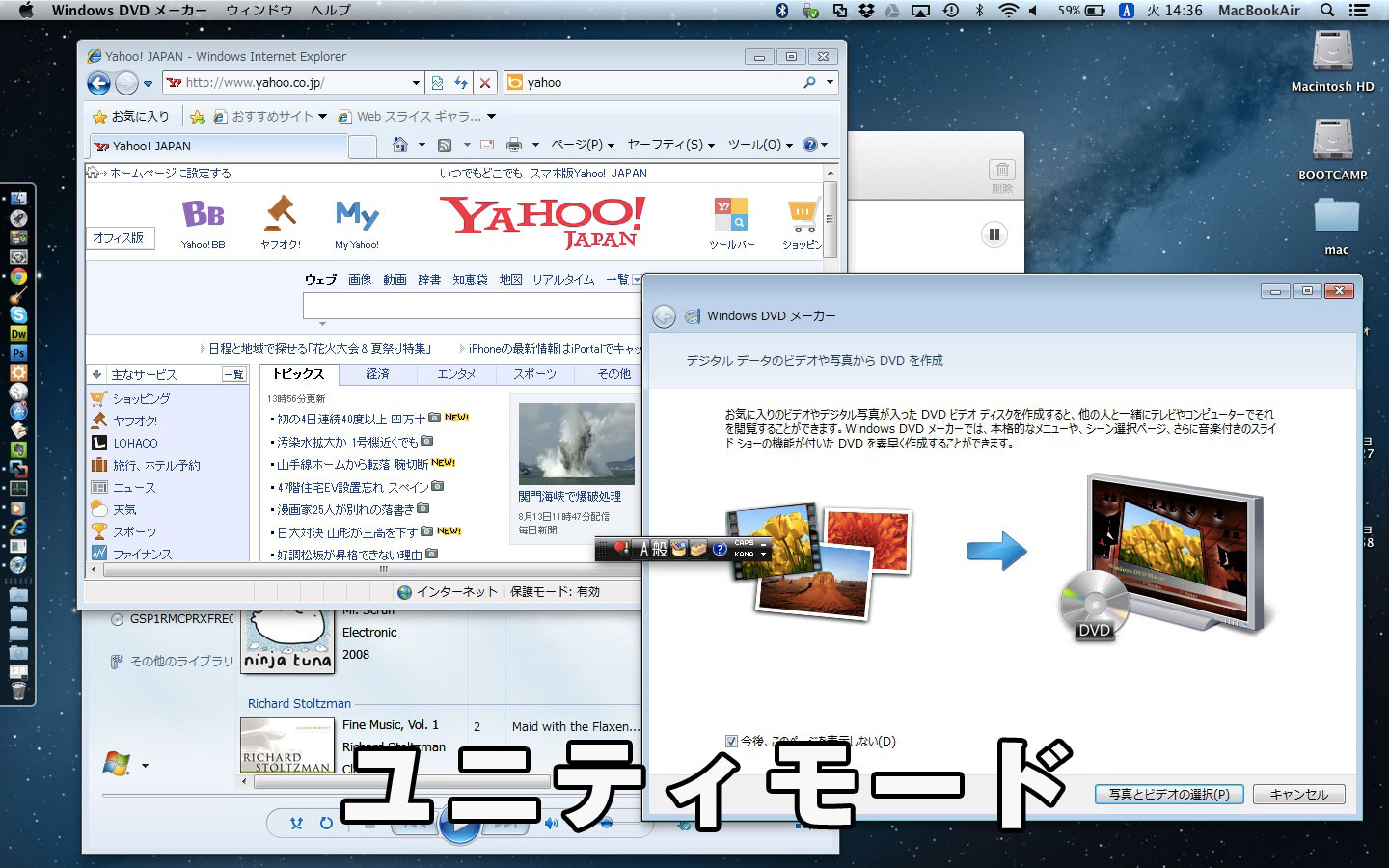The height and width of the screenshot is (868, 1389).
Task: Click the IE home icon
Action: (400, 145)
